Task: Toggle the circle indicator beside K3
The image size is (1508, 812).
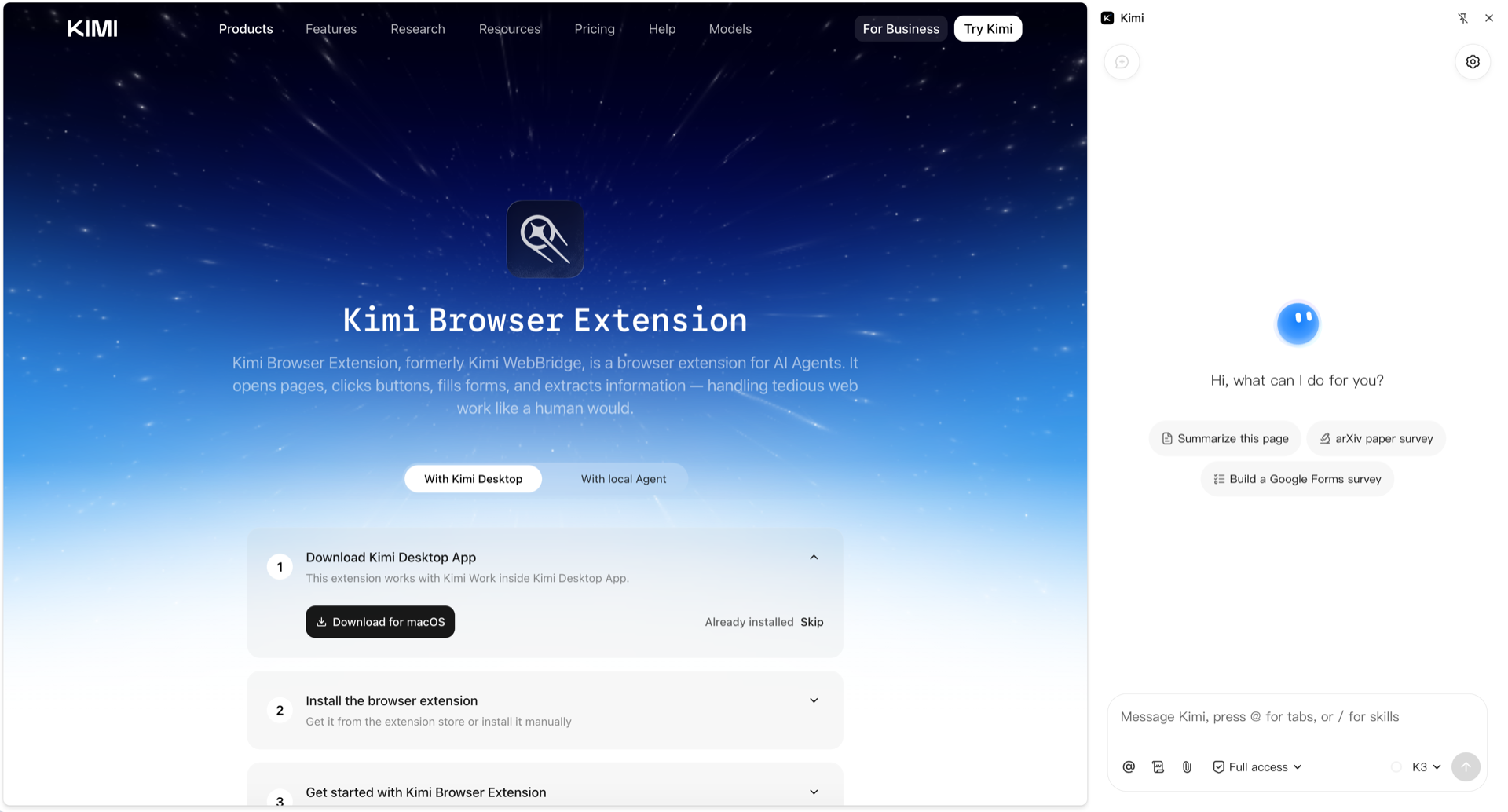Action: (1396, 767)
